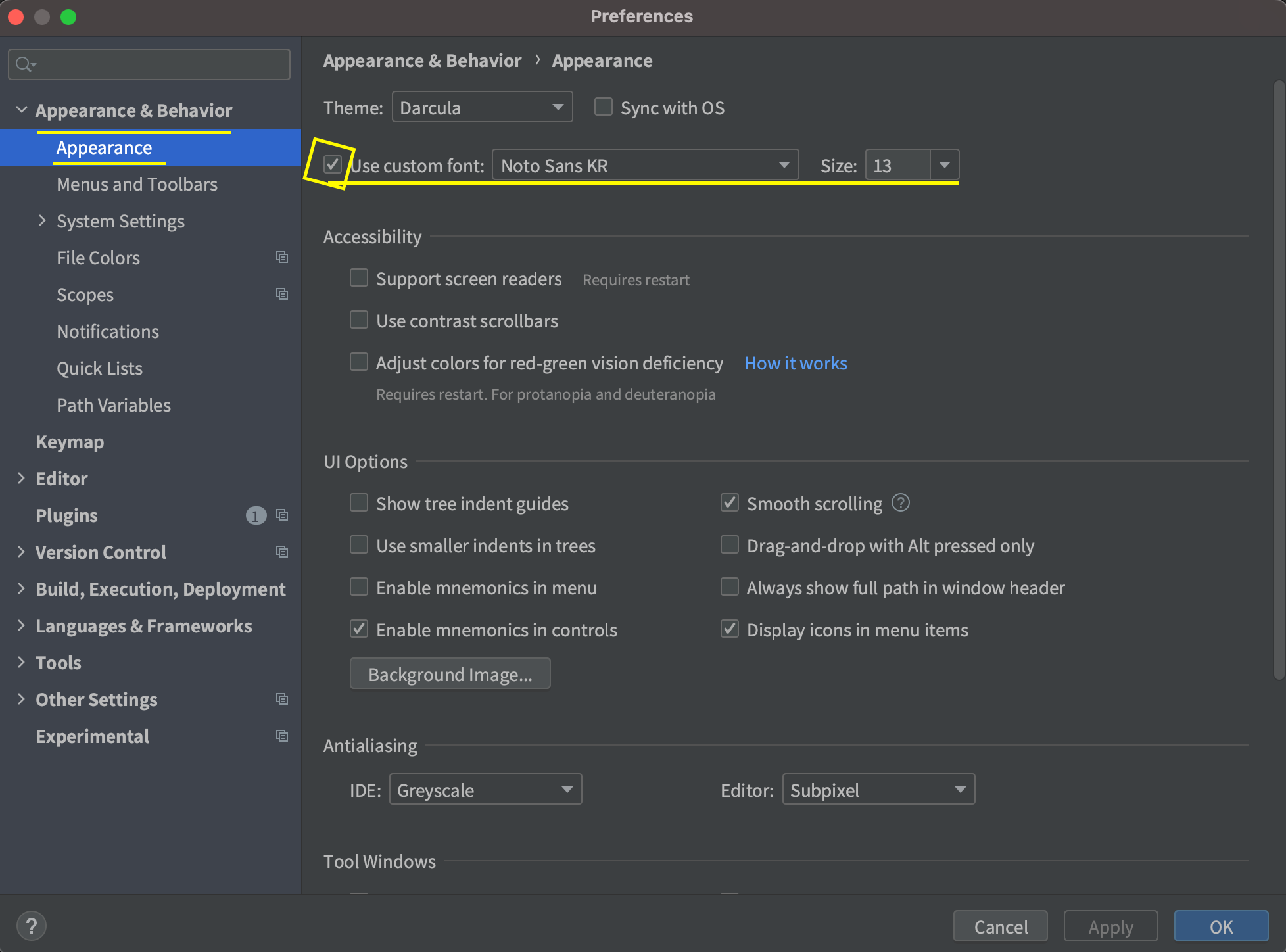Toggle the Use custom font checkbox
This screenshot has width=1286, height=952.
(333, 164)
